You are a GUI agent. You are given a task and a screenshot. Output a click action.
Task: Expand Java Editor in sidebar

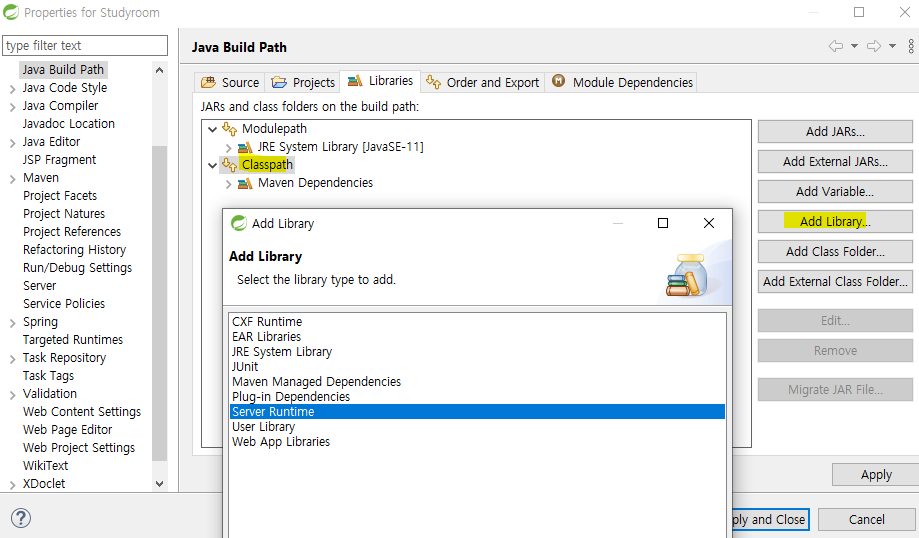(x=12, y=143)
